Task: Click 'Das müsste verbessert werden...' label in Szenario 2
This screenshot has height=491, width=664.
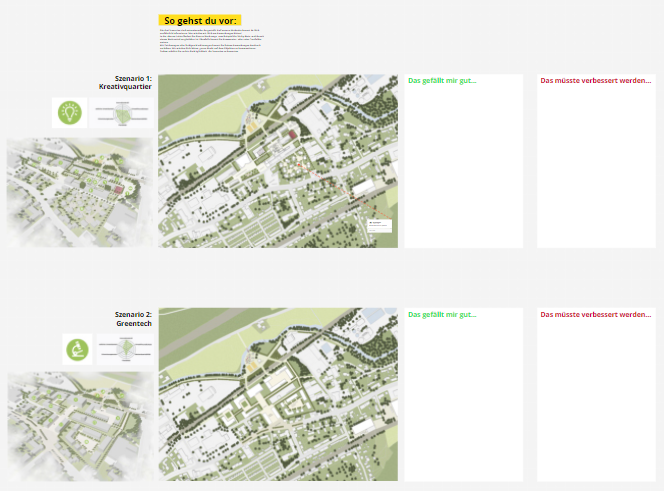Action: pyautogui.click(x=595, y=314)
